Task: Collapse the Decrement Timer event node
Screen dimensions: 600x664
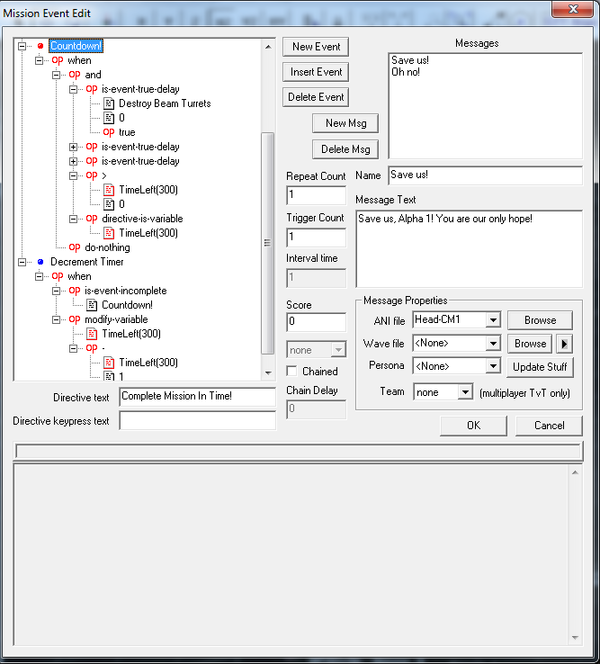Action: [x=23, y=262]
